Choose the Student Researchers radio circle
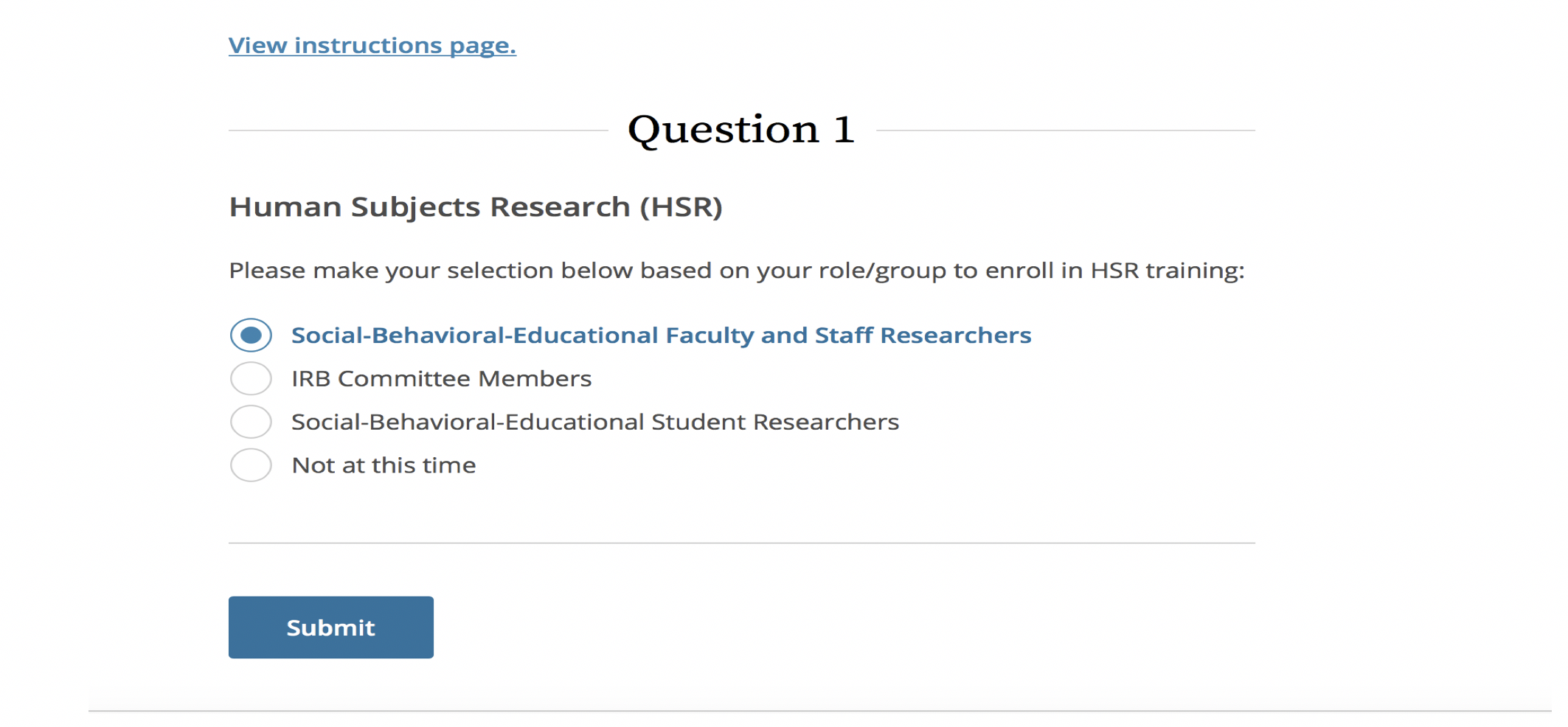The image size is (1568, 727). (251, 422)
